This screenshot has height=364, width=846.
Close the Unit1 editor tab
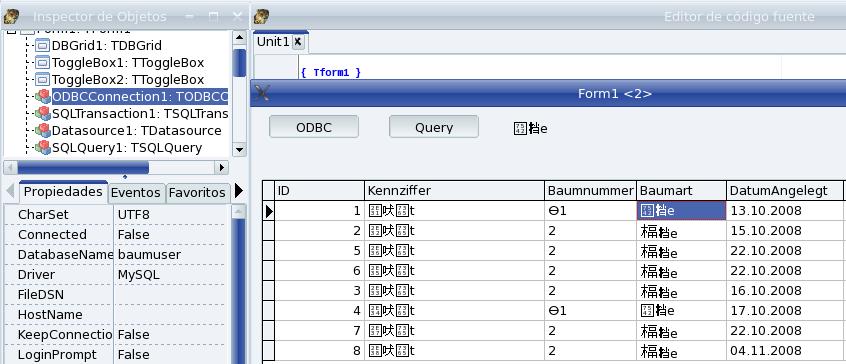(x=297, y=42)
